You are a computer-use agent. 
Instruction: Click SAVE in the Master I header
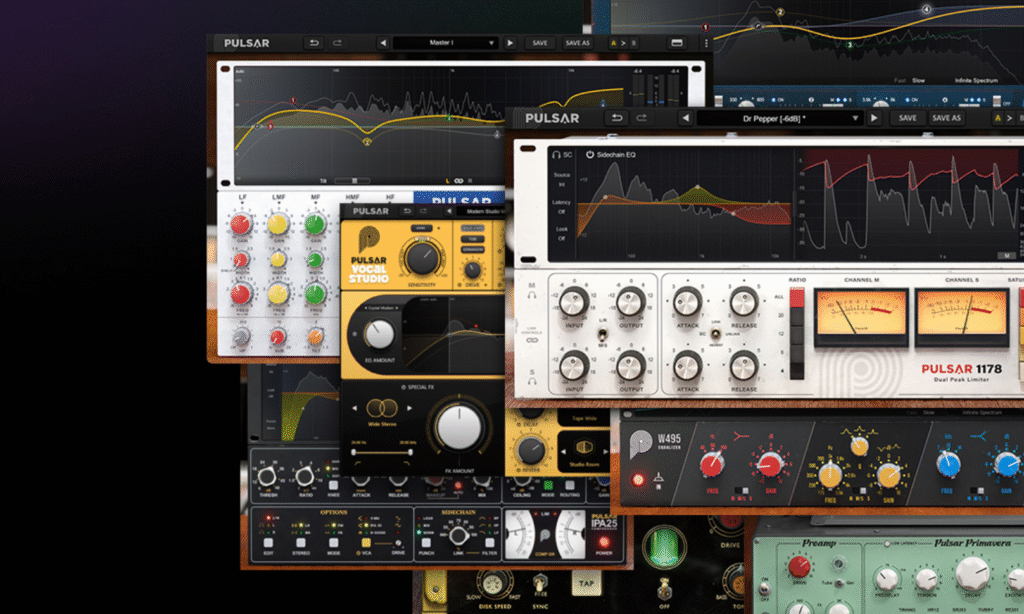(x=540, y=43)
